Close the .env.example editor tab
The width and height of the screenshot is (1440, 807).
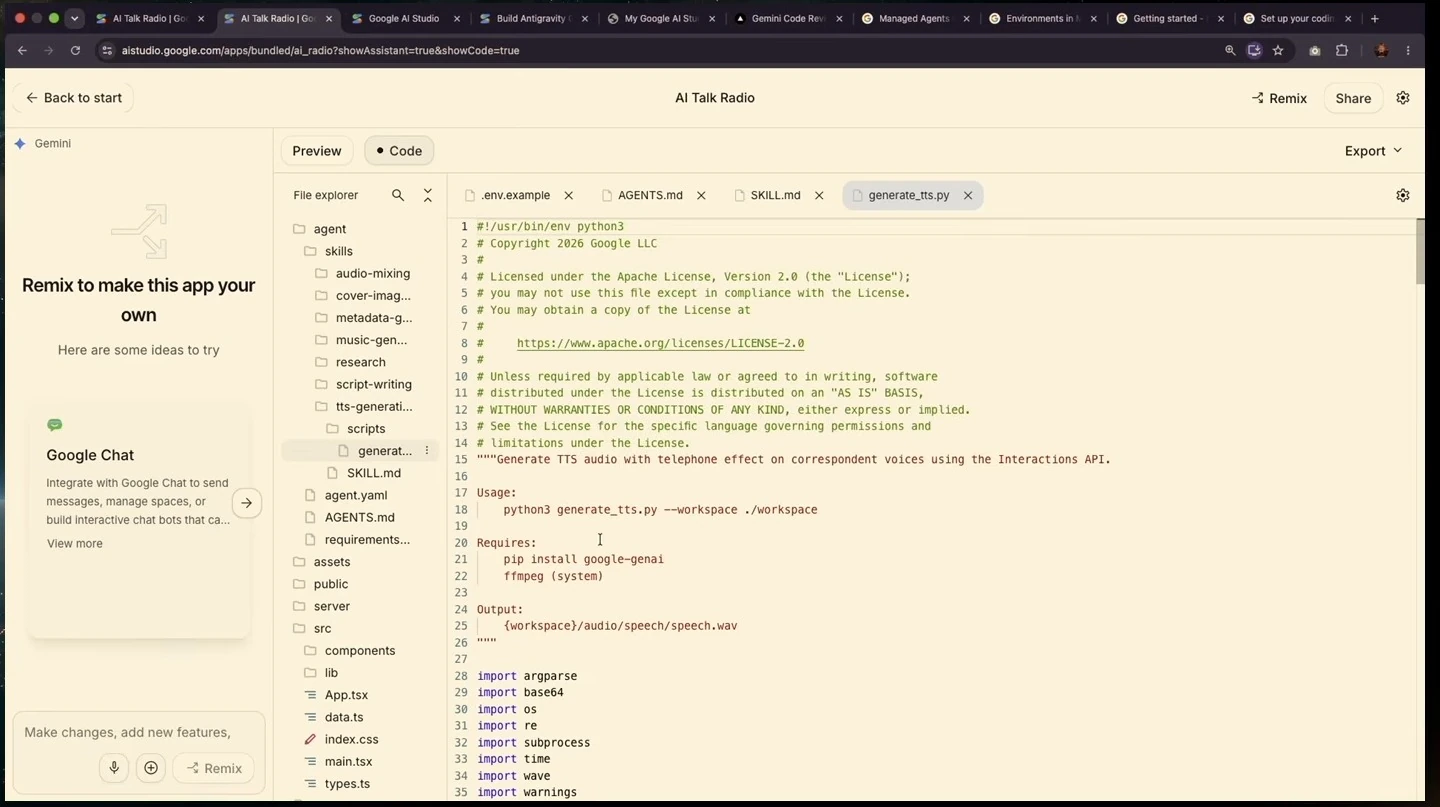click(x=569, y=195)
